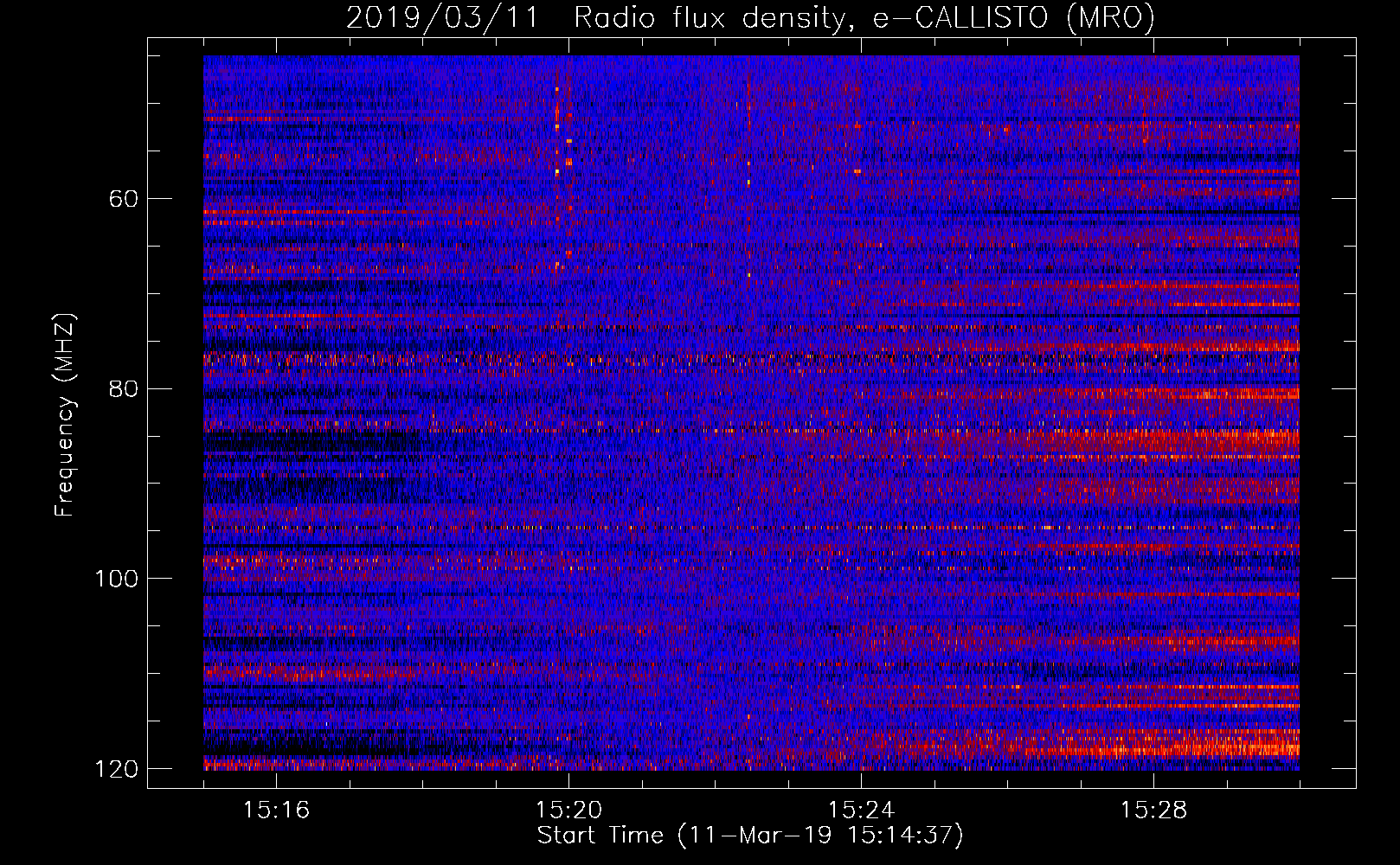Click the 120 frequency tick label
Screen dimensions: 1400x865
[x=116, y=769]
